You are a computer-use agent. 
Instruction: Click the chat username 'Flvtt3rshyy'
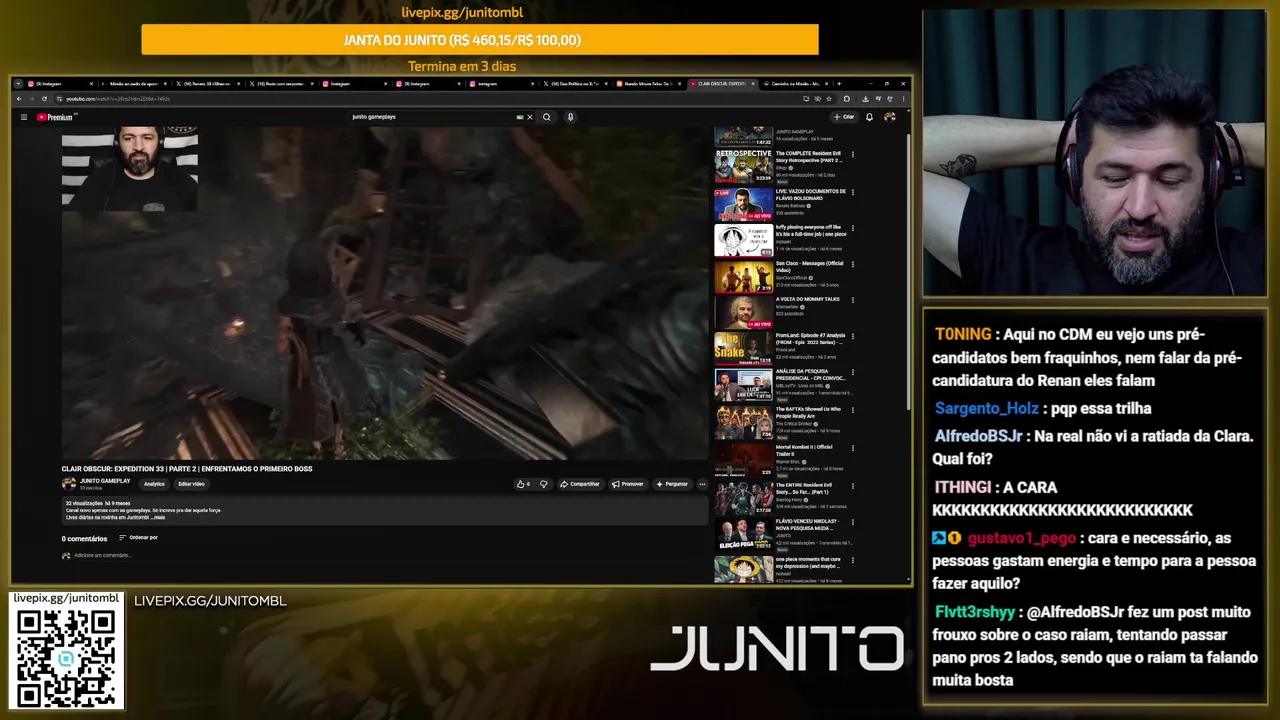(975, 612)
